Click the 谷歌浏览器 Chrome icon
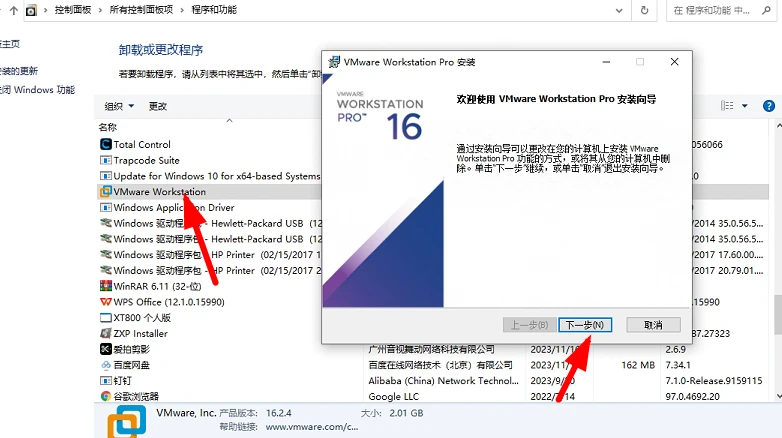782x438 pixels. click(106, 396)
